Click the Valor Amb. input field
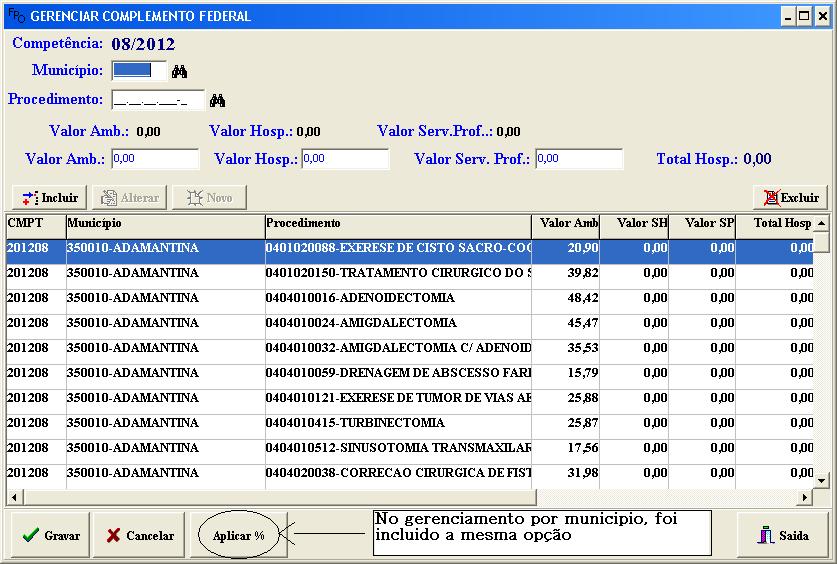 point(155,159)
